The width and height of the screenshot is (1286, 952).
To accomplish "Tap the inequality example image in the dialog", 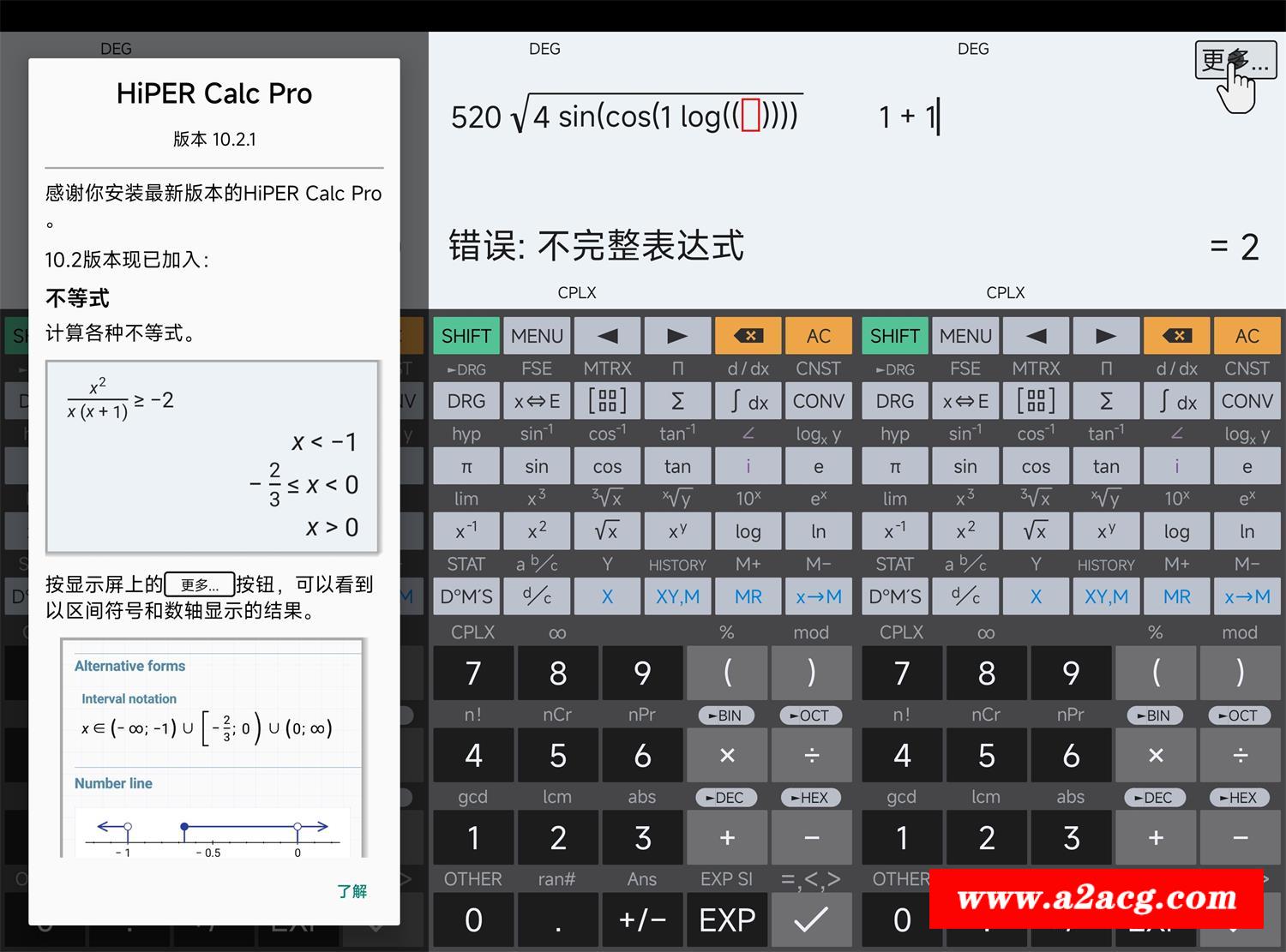I will pyautogui.click(x=213, y=457).
